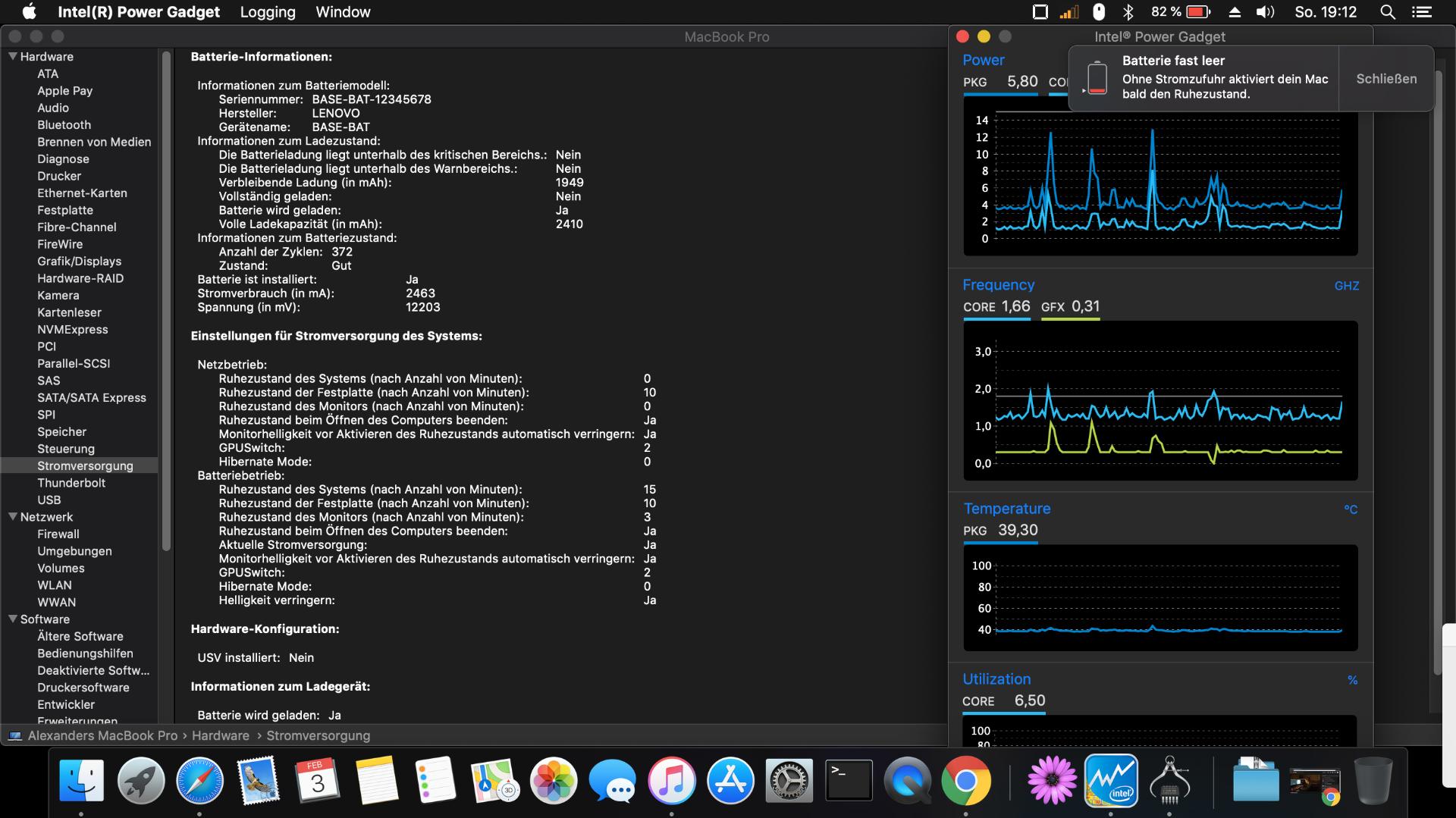Screen dimensions: 1456x818
Task: Open Notification Center list icon
Action: [1422, 12]
